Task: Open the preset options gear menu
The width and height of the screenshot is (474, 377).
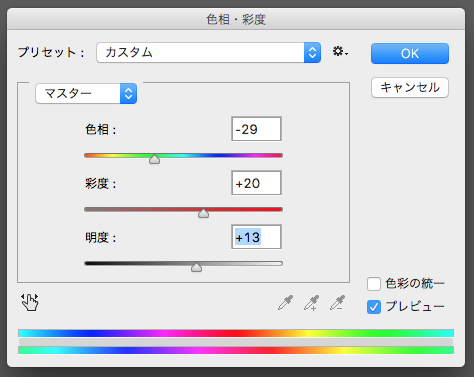Action: (340, 52)
